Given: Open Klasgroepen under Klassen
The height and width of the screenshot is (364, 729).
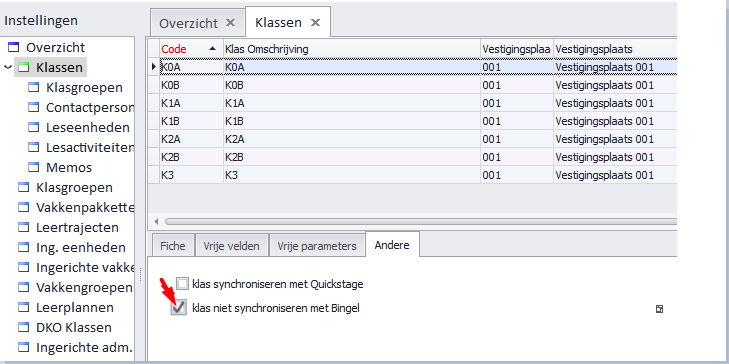Looking at the screenshot, I should [84, 87].
